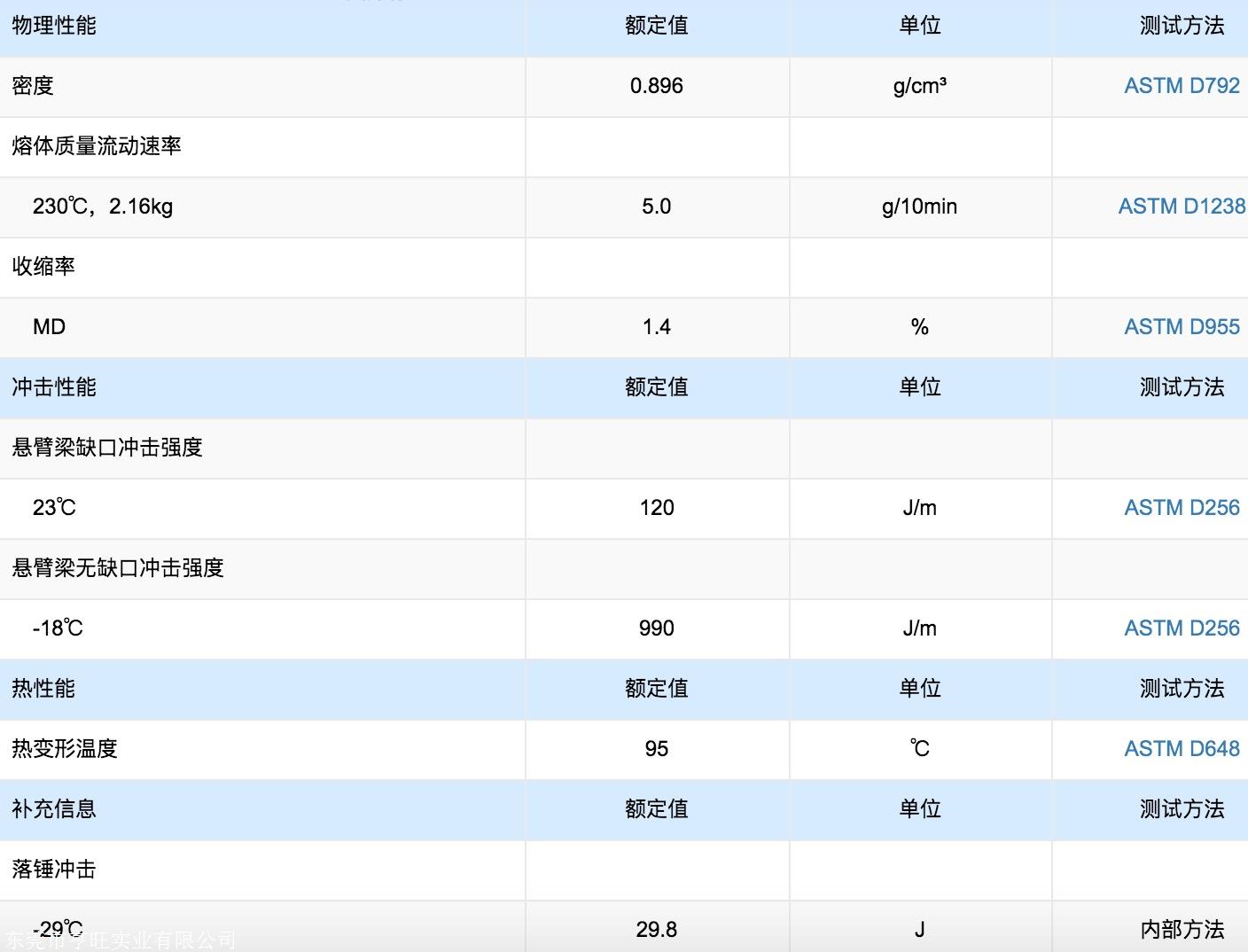
Task: Select the 悬臂梁缺口冲击强度 row label
Action: 107,448
